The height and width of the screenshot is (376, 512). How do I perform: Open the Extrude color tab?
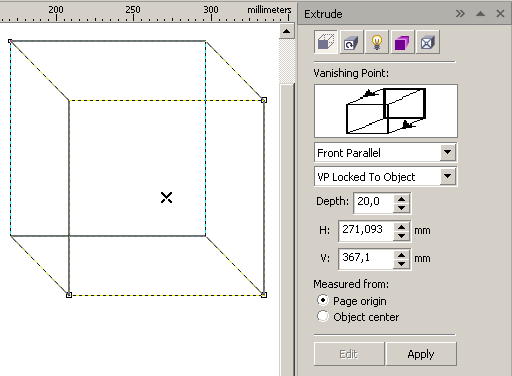[x=402, y=42]
